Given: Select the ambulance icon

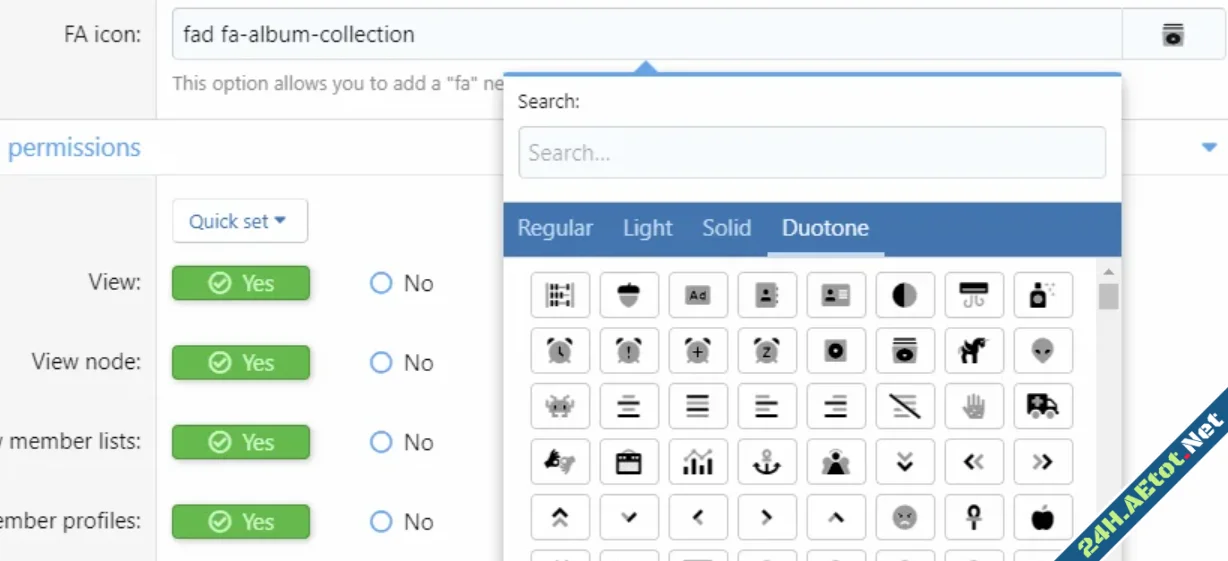Looking at the screenshot, I should [1043, 406].
